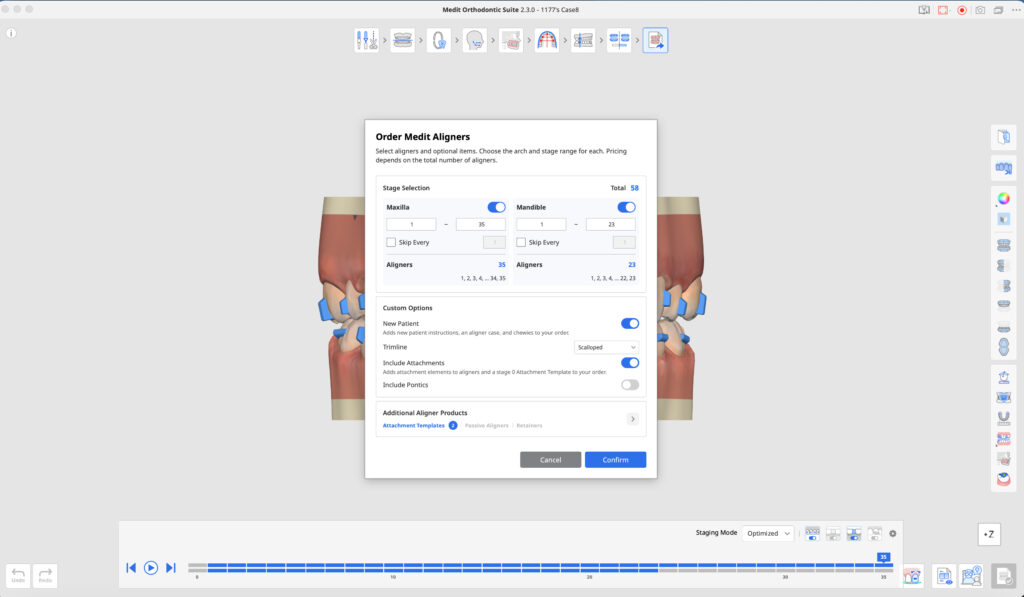Check Skip Every under Maxilla

pos(391,242)
